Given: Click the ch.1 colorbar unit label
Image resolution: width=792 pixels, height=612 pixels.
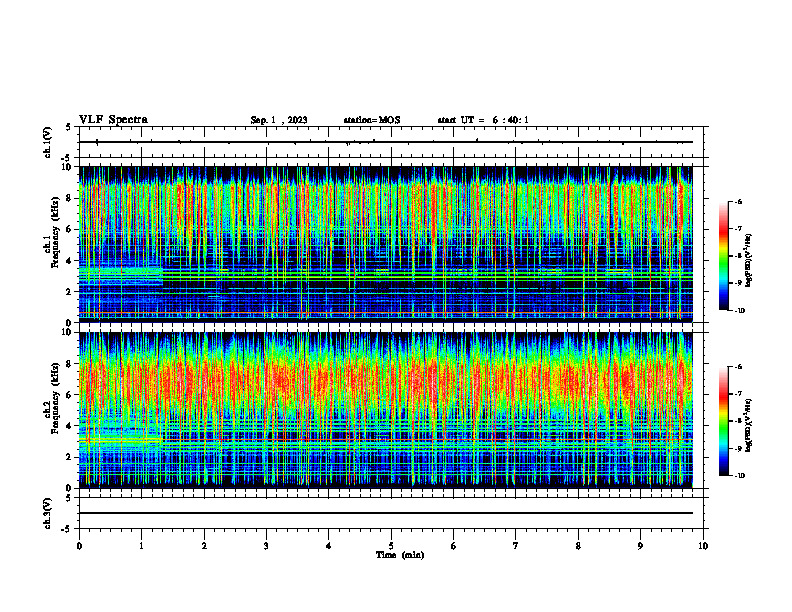Looking at the screenshot, I should [749, 261].
